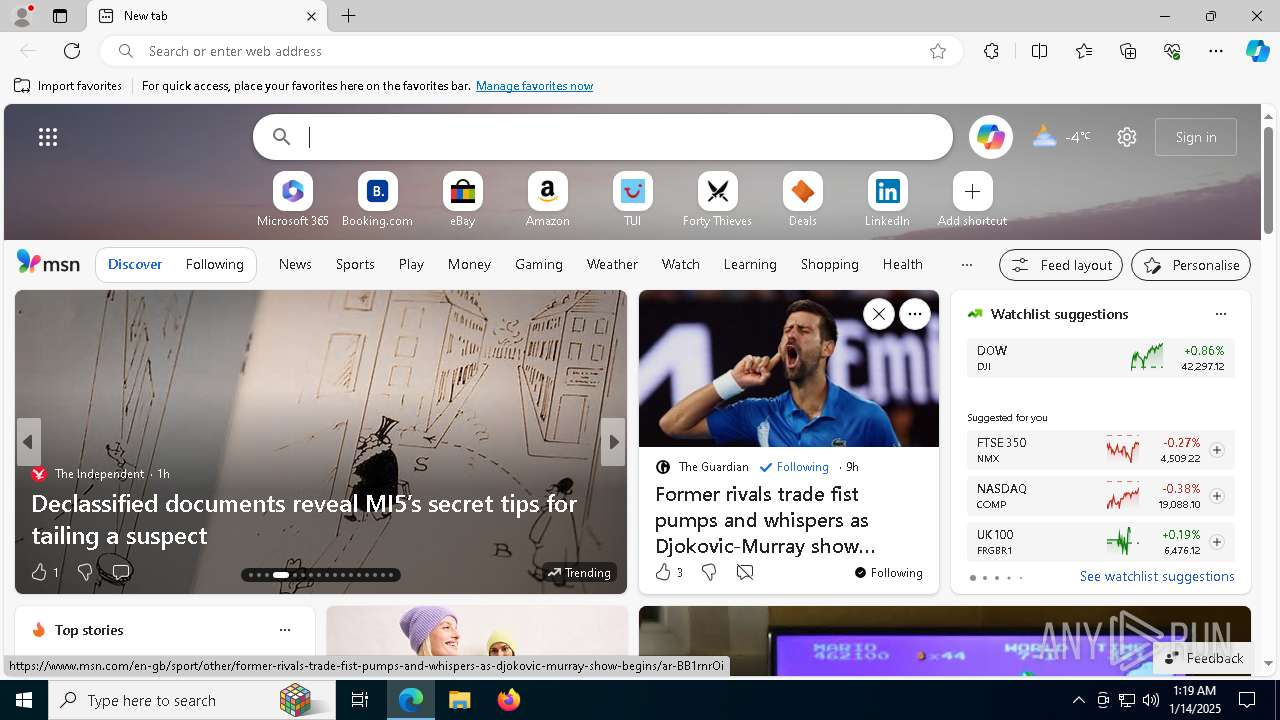Like the MI5 documents story
This screenshot has height=720, width=1280.
44,572
